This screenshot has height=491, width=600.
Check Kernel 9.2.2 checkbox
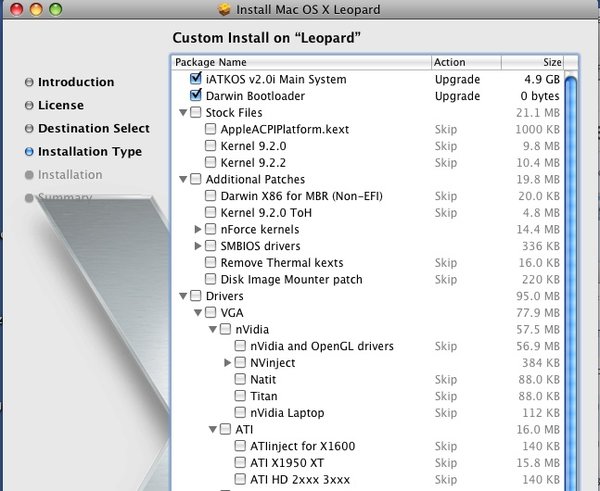210,162
